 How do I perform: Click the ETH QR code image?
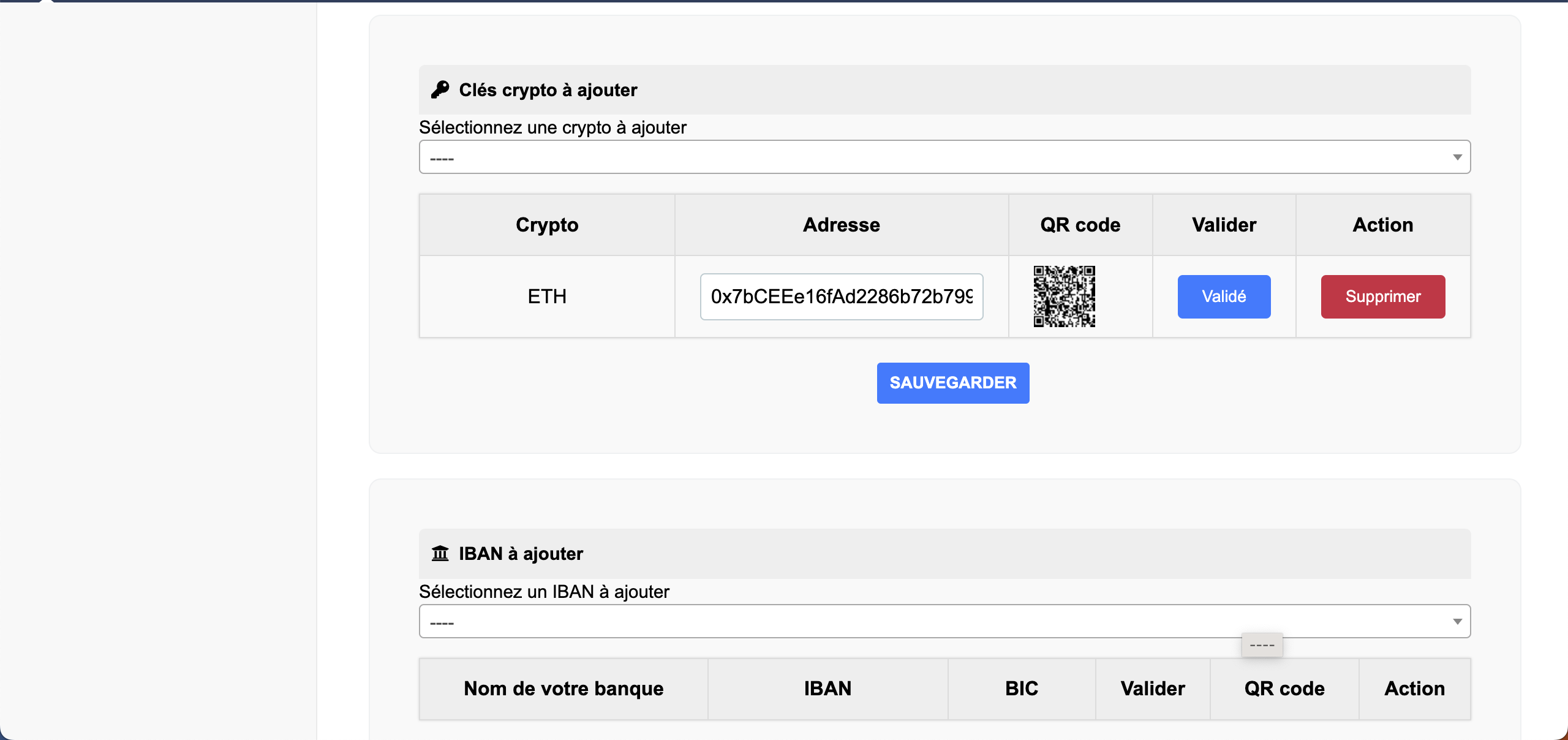click(x=1064, y=296)
